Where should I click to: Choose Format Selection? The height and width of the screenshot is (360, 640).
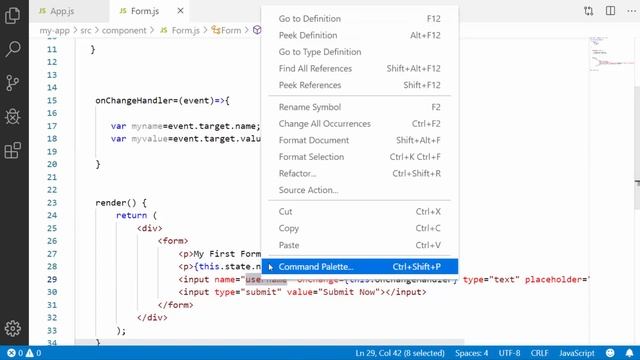[x=360, y=157]
